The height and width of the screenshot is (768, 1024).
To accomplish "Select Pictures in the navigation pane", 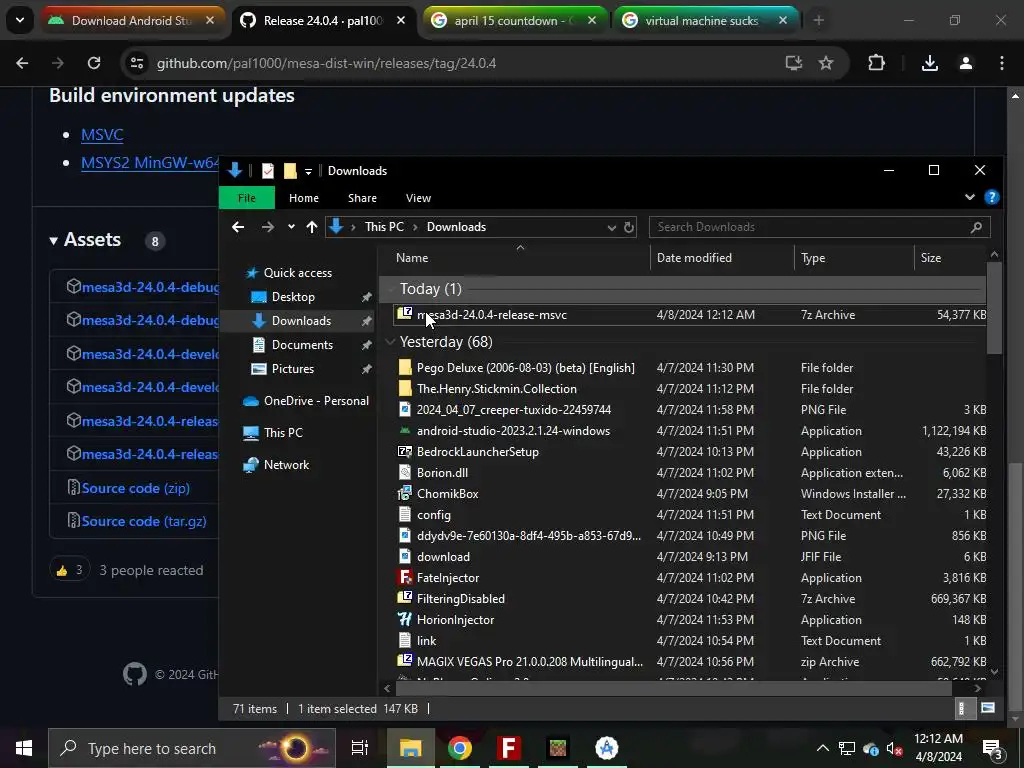I will [293, 368].
